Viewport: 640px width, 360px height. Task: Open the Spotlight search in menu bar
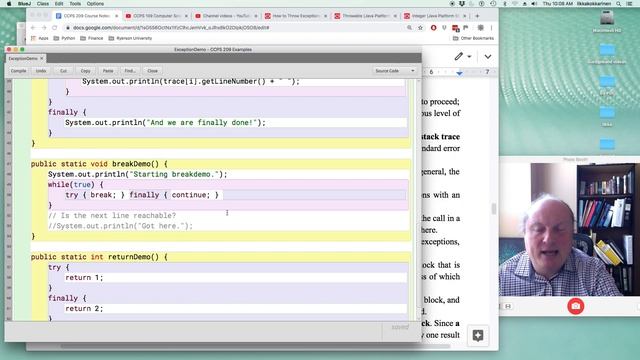(619, 4)
